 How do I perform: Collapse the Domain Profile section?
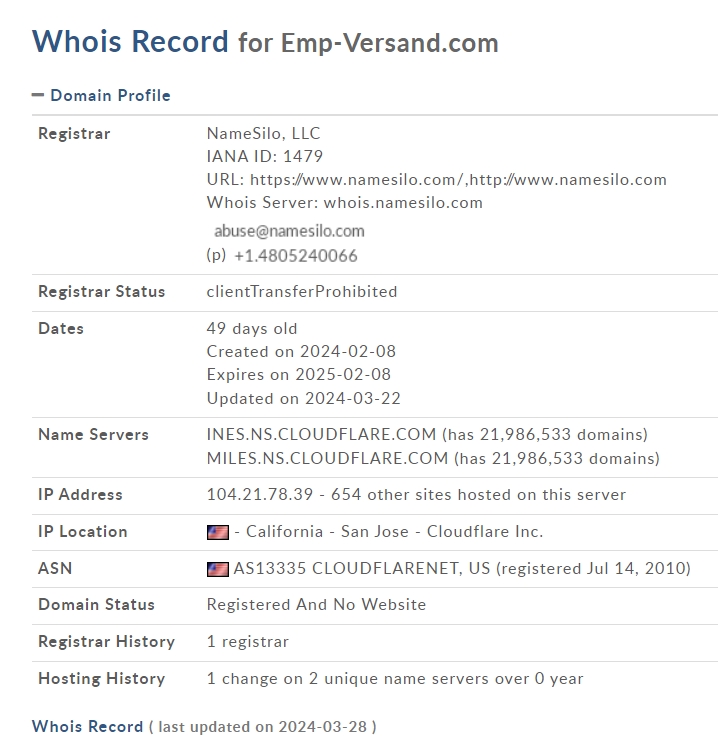click(38, 95)
